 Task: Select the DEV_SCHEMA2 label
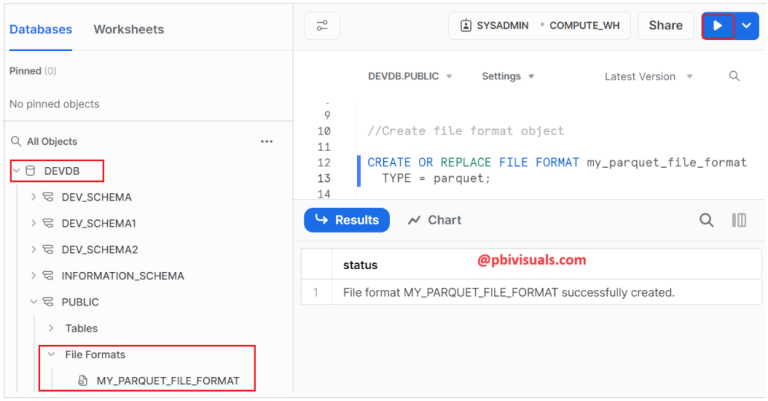[100, 250]
